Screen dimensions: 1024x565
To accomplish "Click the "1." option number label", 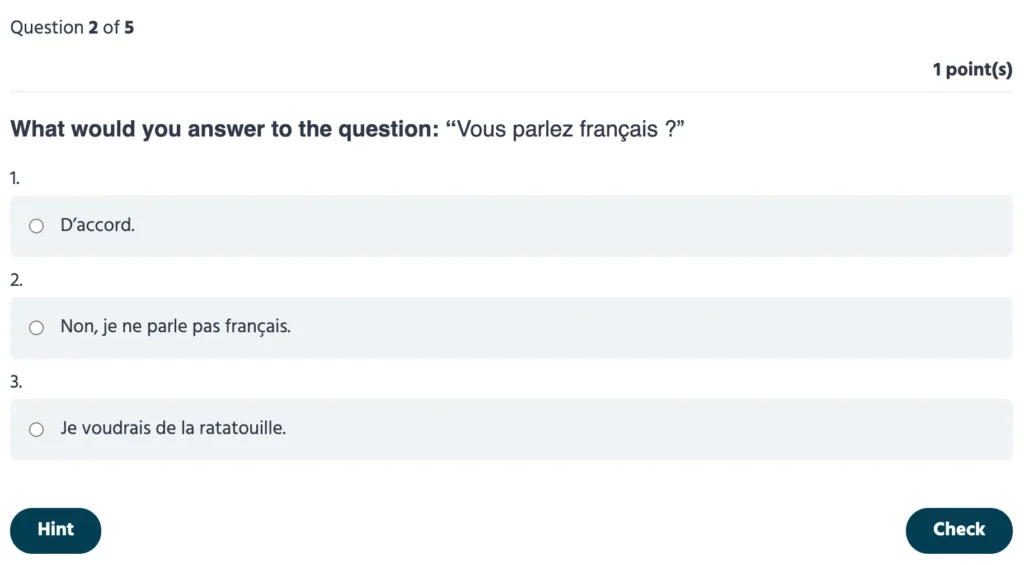I will point(15,178).
